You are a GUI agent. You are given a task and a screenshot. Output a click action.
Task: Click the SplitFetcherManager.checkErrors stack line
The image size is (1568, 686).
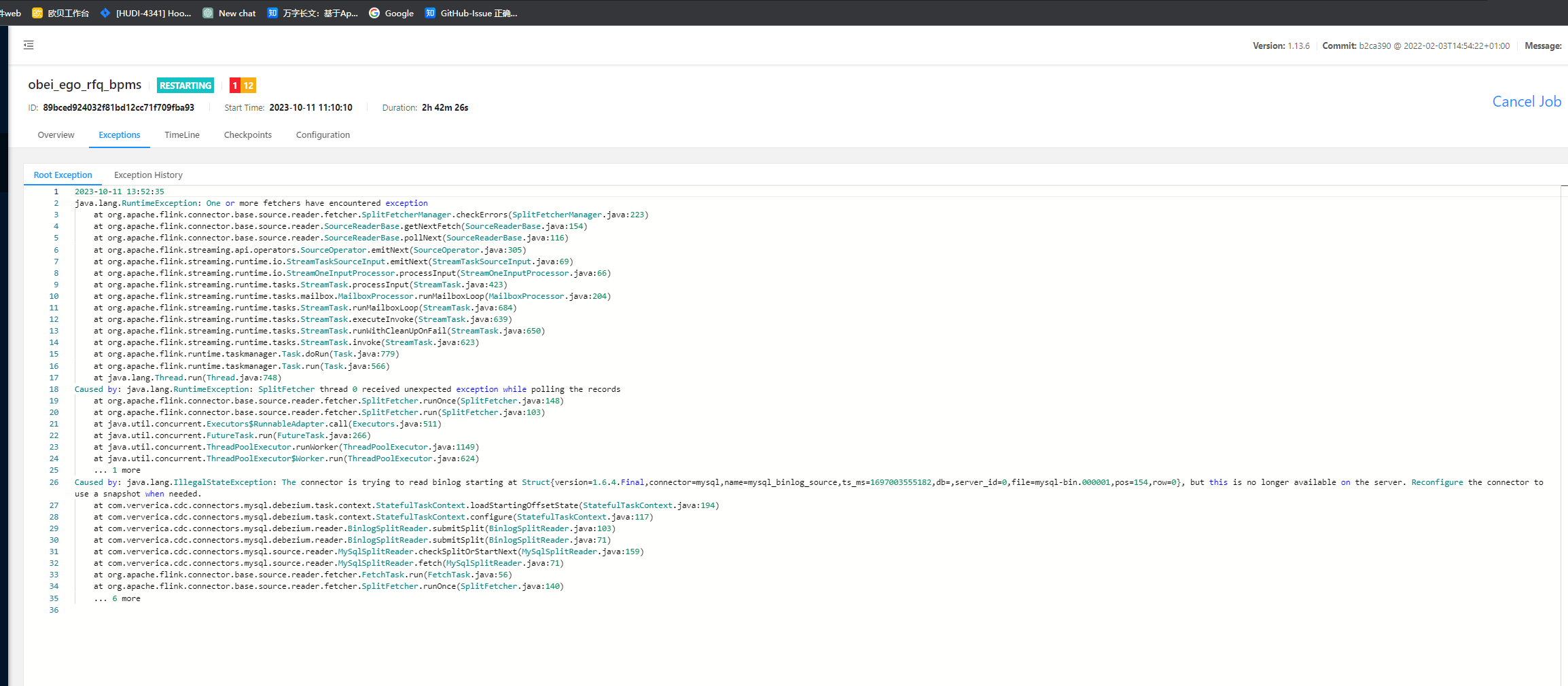point(371,215)
